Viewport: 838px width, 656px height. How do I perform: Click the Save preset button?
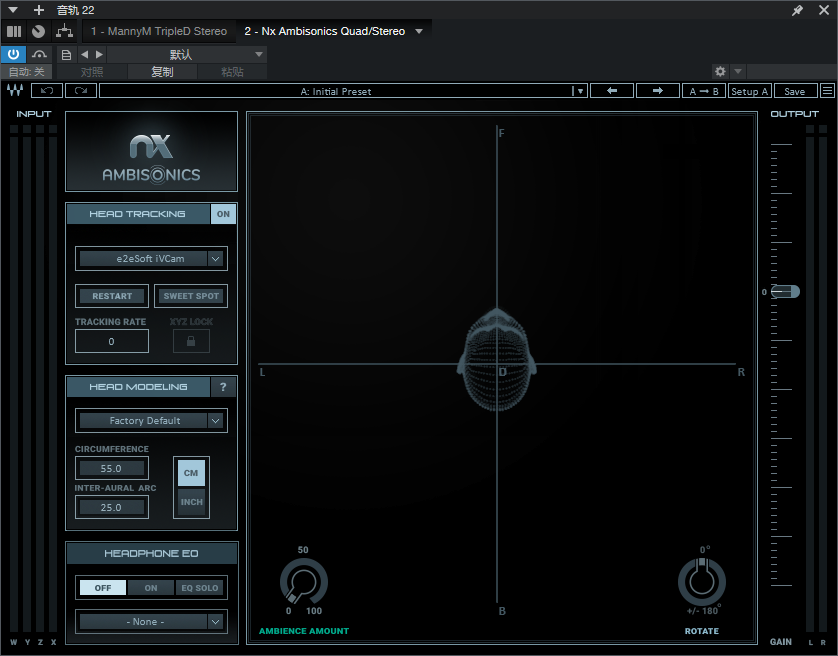[x=796, y=91]
